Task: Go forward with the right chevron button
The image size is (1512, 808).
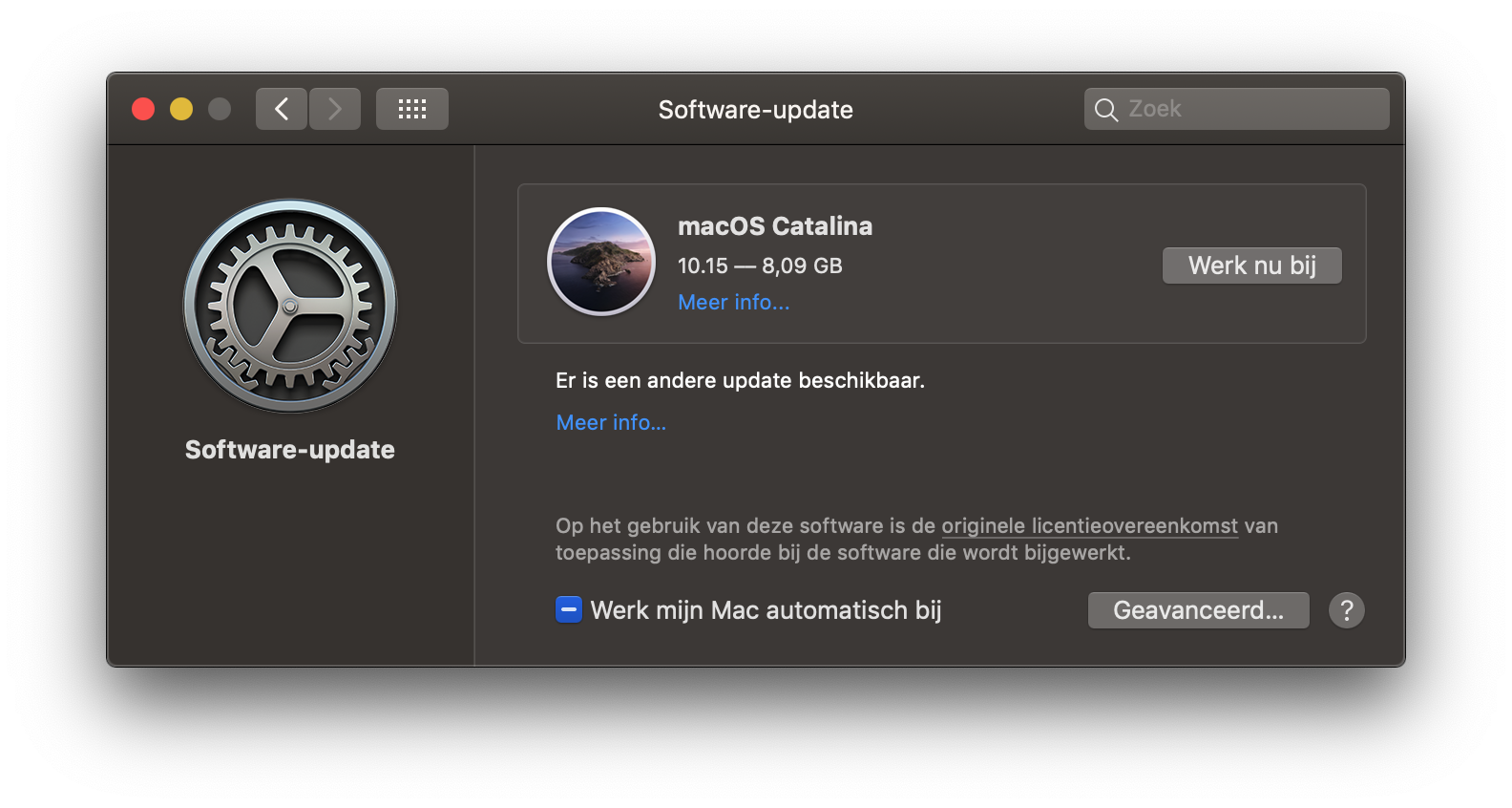Action: [335, 109]
